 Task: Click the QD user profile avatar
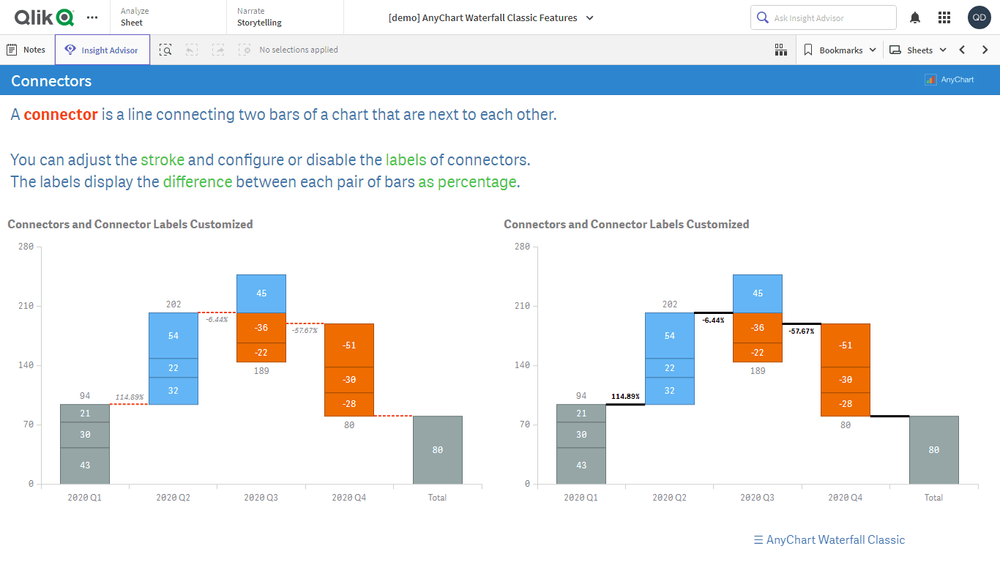click(979, 18)
